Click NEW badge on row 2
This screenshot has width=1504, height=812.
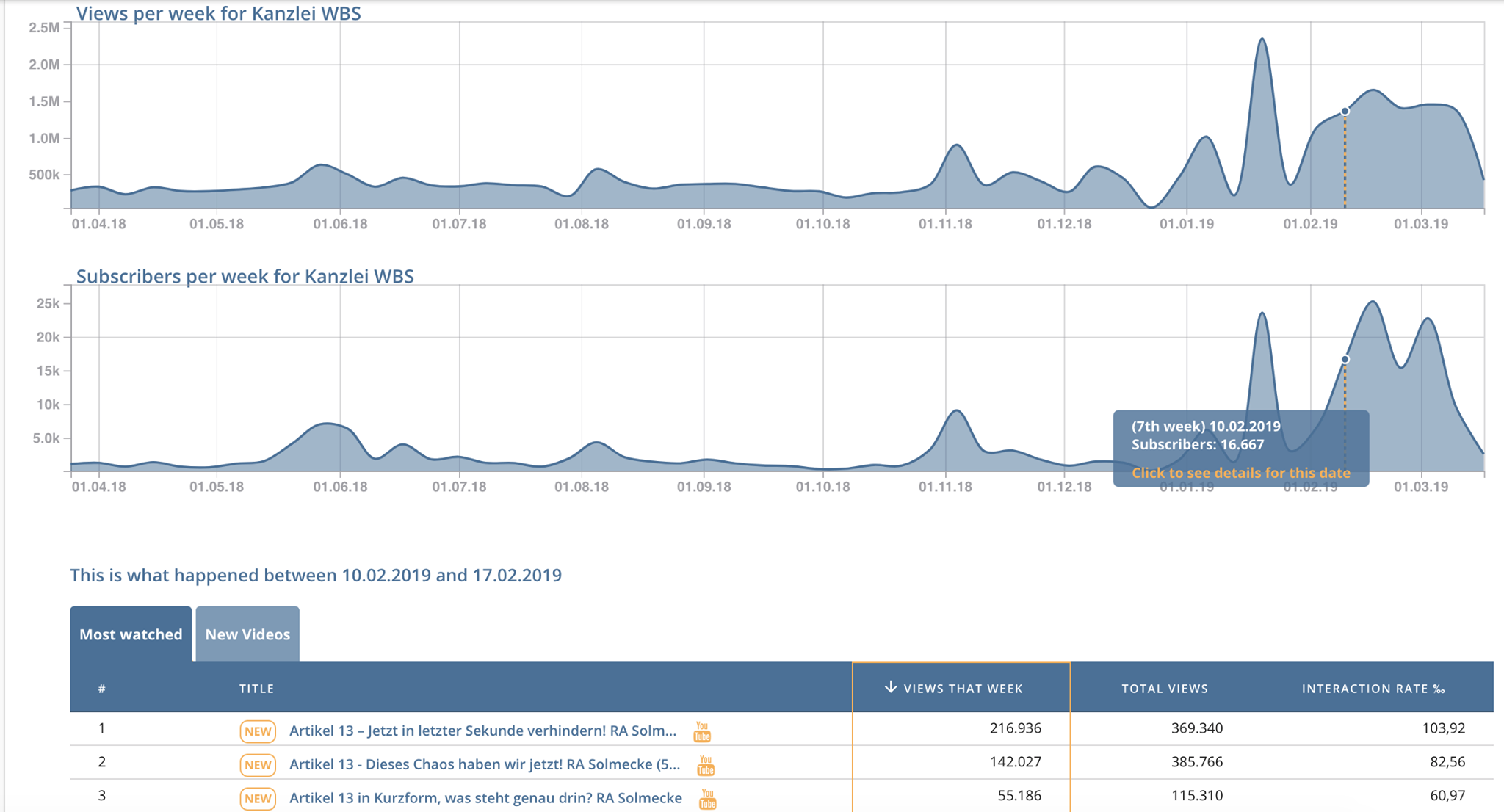pyautogui.click(x=258, y=765)
